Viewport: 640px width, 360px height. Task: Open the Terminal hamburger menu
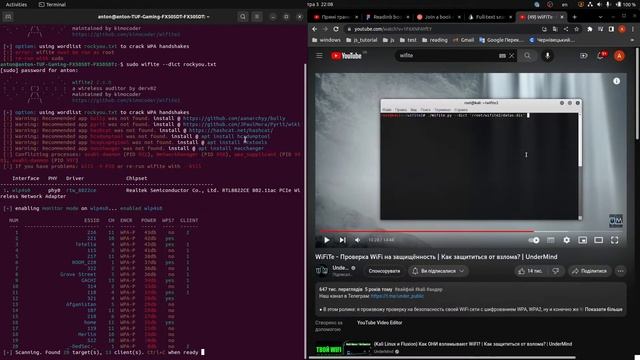point(257,17)
